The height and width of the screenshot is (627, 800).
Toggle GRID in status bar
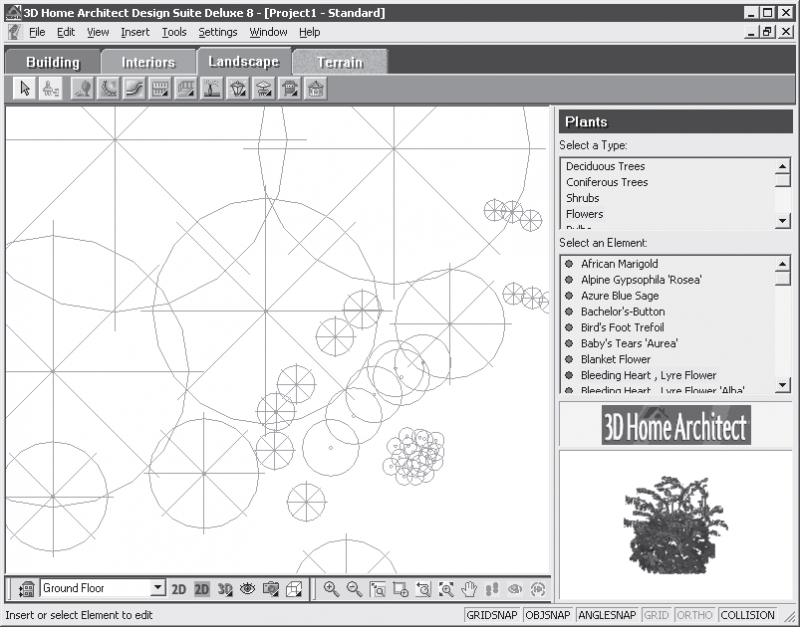point(656,615)
